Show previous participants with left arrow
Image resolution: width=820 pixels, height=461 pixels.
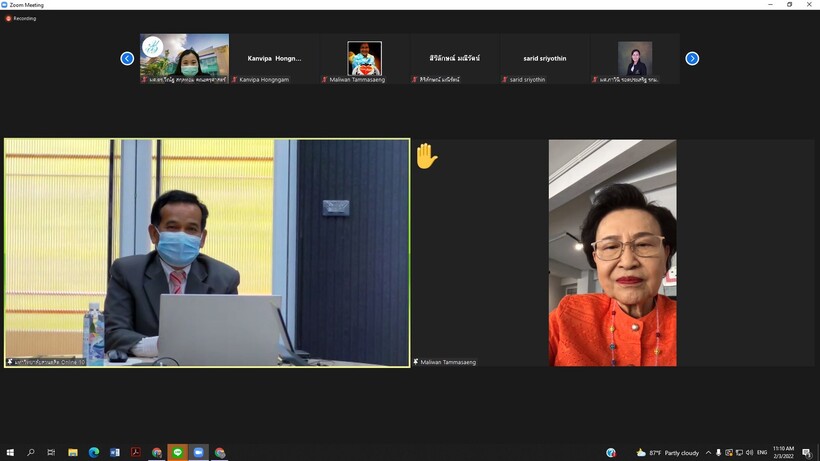click(127, 58)
